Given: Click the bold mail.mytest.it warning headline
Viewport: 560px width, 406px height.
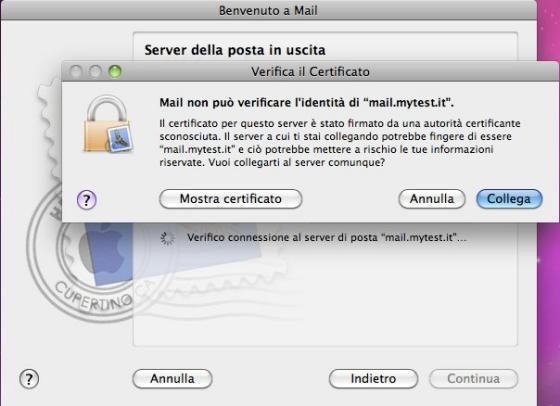Looking at the screenshot, I should (306, 103).
